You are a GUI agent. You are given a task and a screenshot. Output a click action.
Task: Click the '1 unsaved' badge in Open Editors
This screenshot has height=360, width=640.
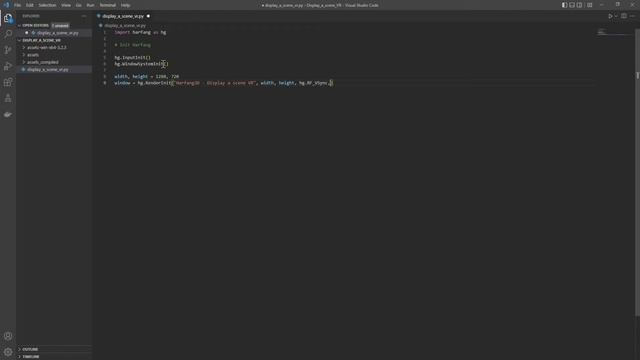[x=60, y=25]
